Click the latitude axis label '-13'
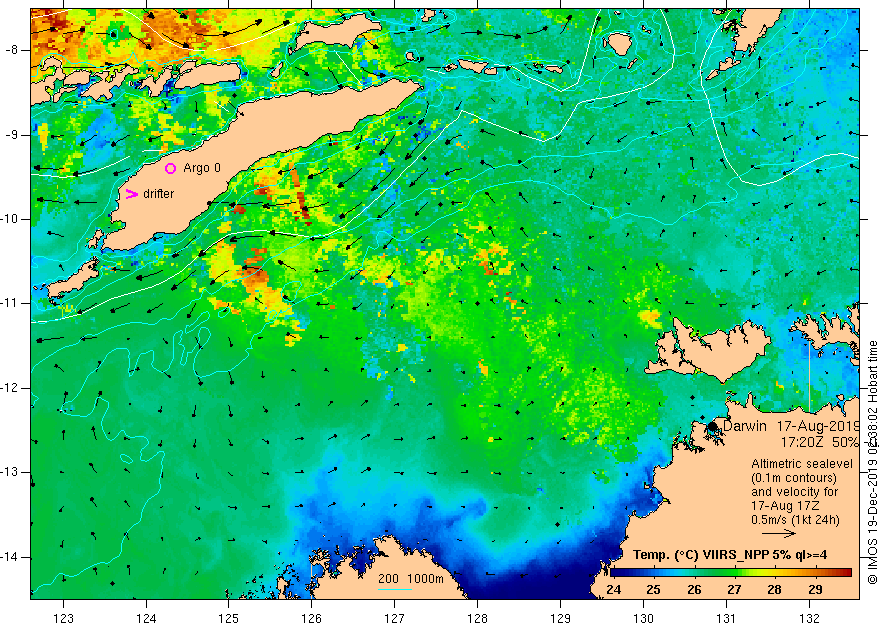Viewport: 880px width, 630px height. tap(10, 472)
